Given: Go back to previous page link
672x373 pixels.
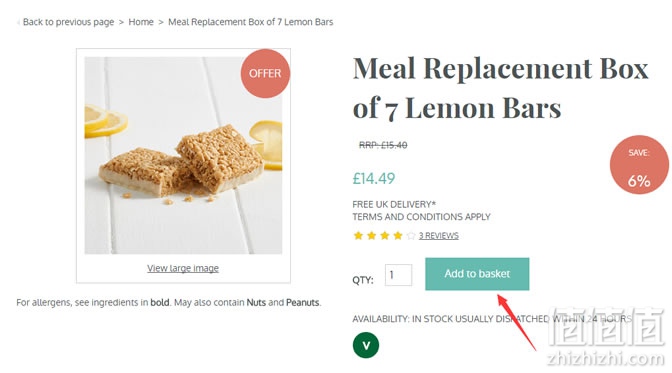Looking at the screenshot, I should pyautogui.click(x=69, y=22).
